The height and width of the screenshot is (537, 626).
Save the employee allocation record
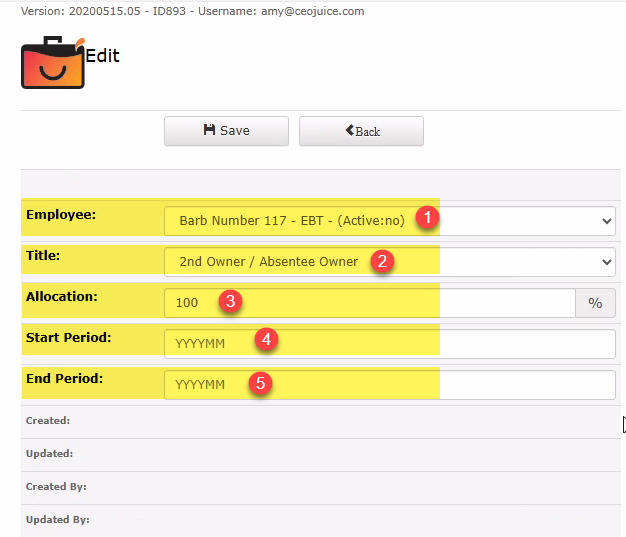pyautogui.click(x=226, y=131)
